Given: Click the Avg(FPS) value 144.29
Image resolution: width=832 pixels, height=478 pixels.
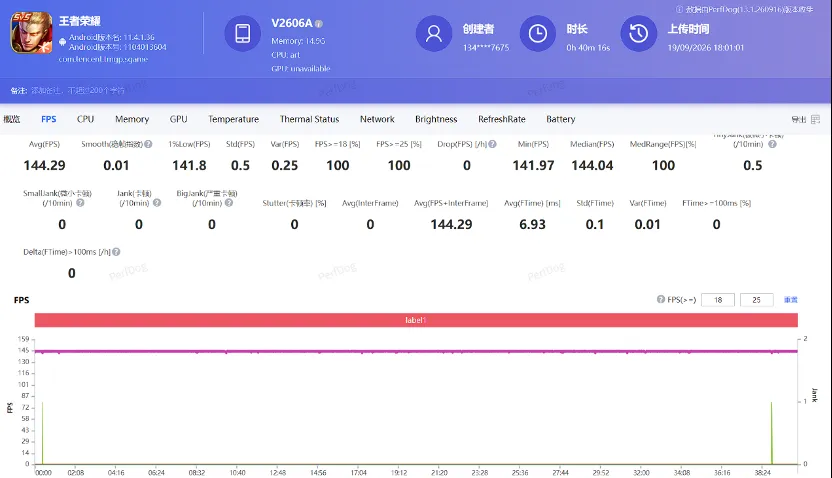Looking at the screenshot, I should 45,166.
